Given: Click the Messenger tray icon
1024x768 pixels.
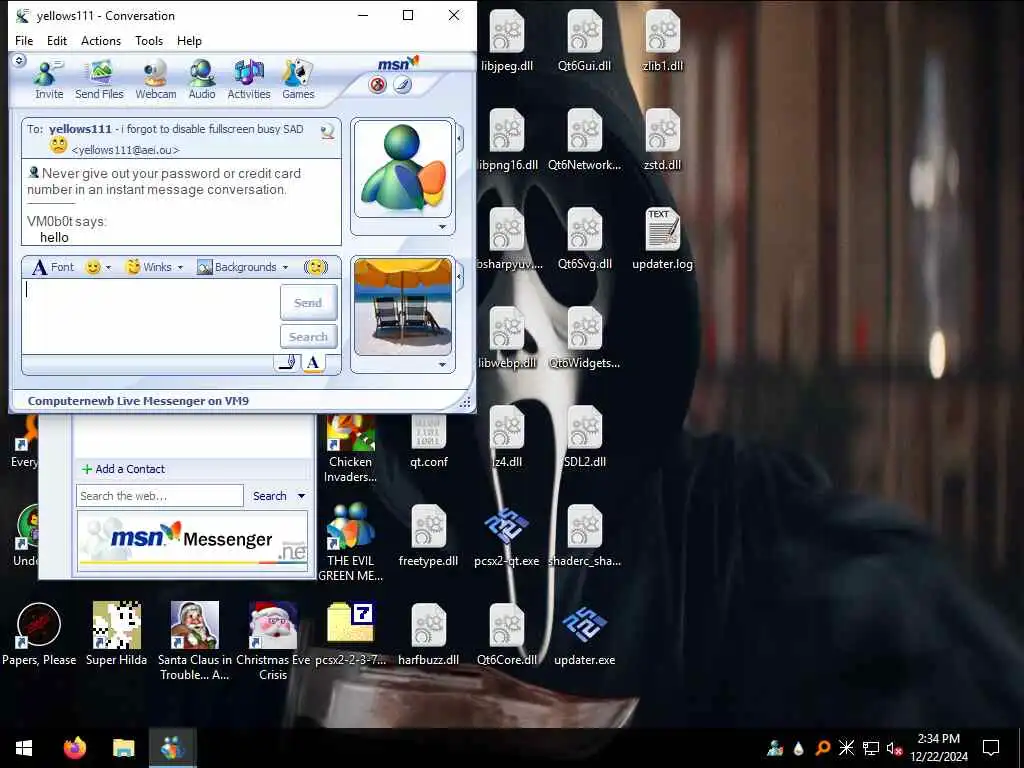Looking at the screenshot, I should [x=775, y=748].
